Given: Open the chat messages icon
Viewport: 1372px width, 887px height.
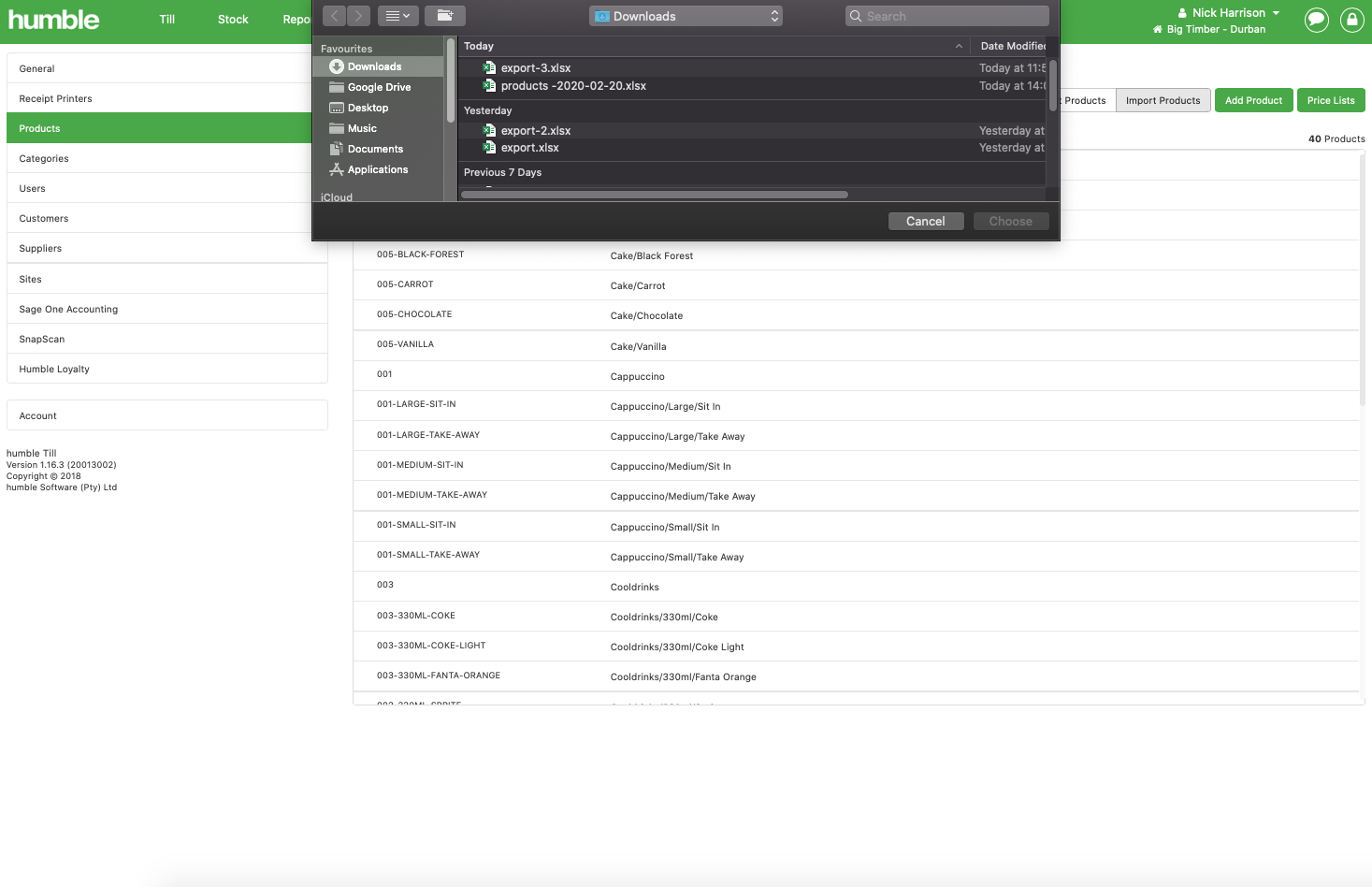Looking at the screenshot, I should 1316,20.
